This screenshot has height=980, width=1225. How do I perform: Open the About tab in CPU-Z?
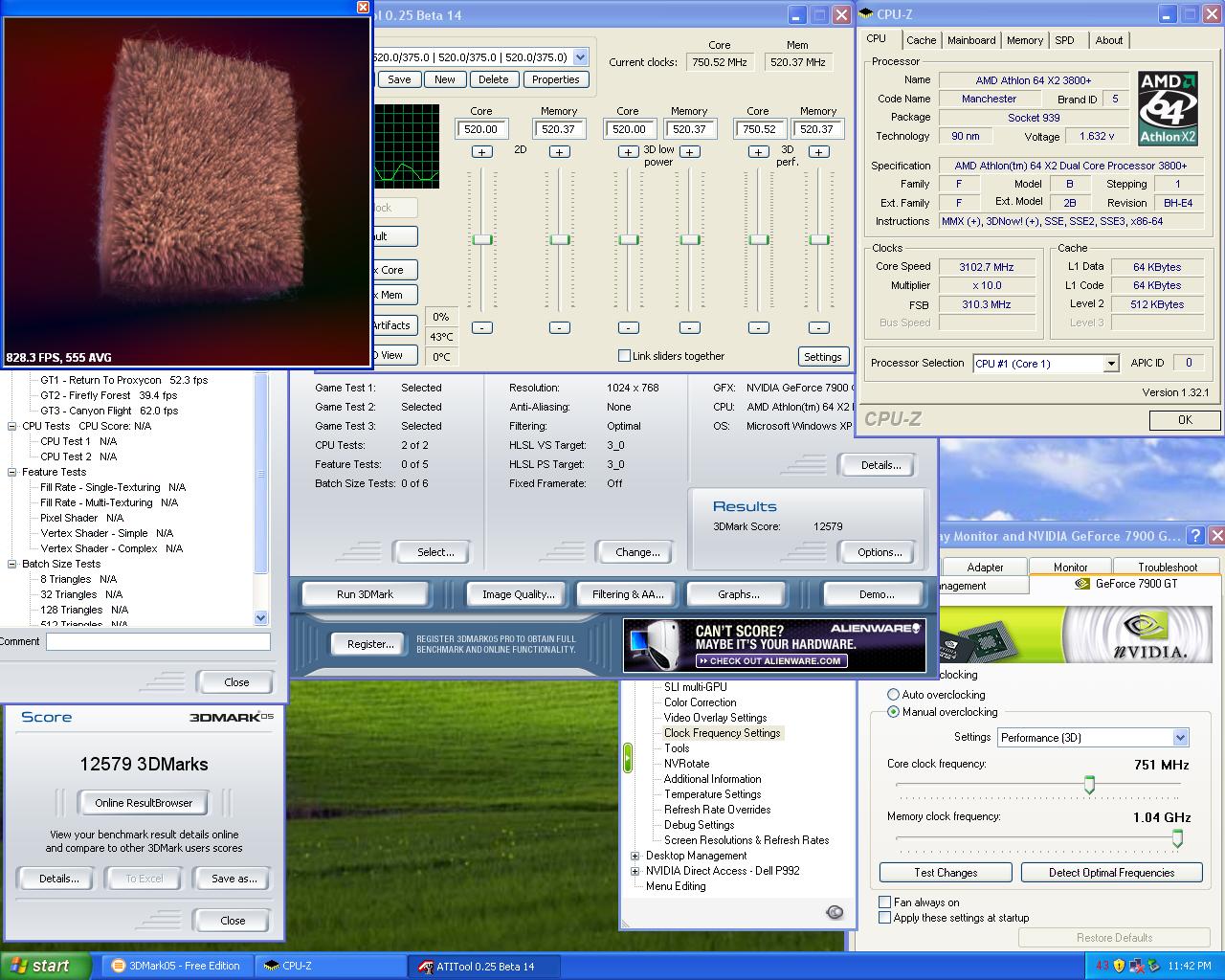[x=1109, y=40]
